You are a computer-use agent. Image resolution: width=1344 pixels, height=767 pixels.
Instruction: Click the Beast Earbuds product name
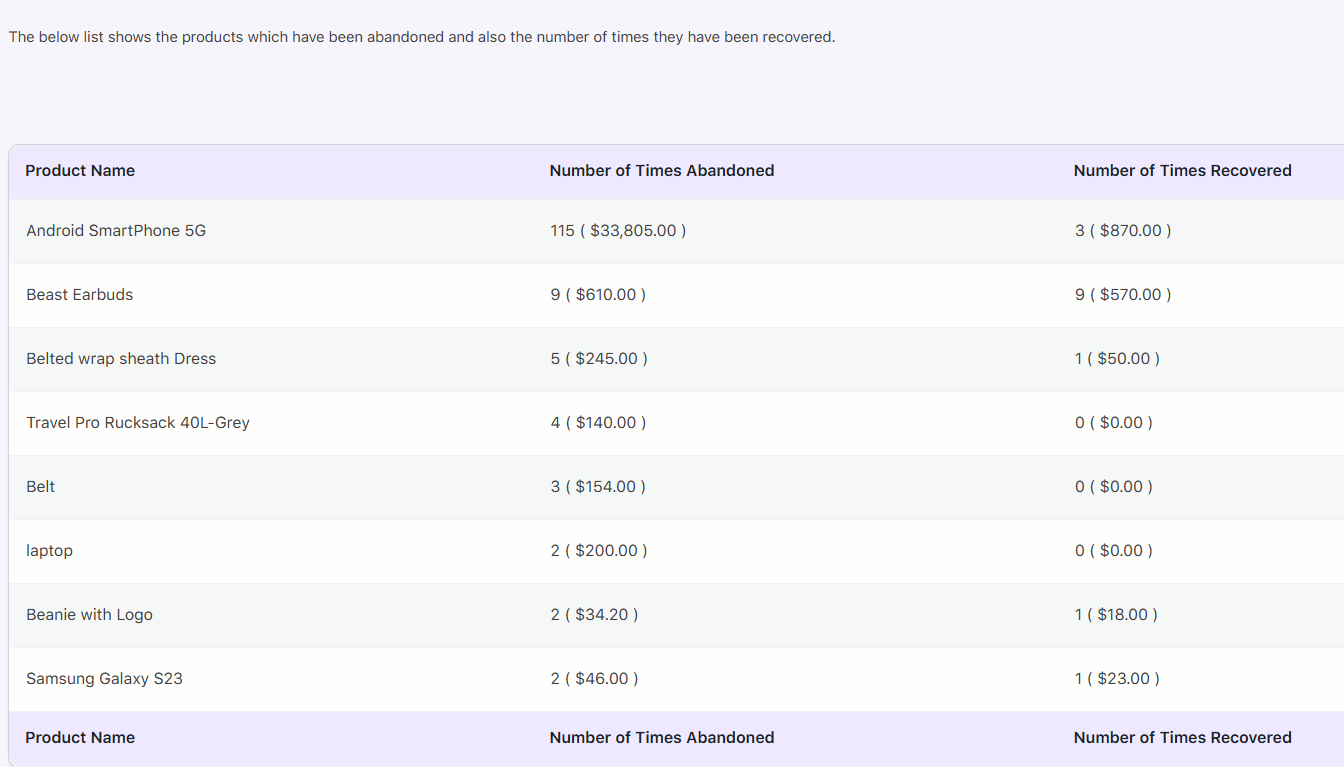[x=80, y=295]
